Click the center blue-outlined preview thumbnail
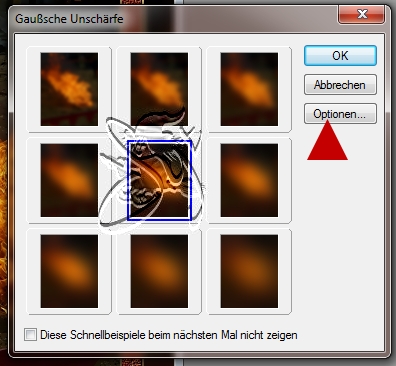The width and height of the screenshot is (396, 366). (159, 180)
